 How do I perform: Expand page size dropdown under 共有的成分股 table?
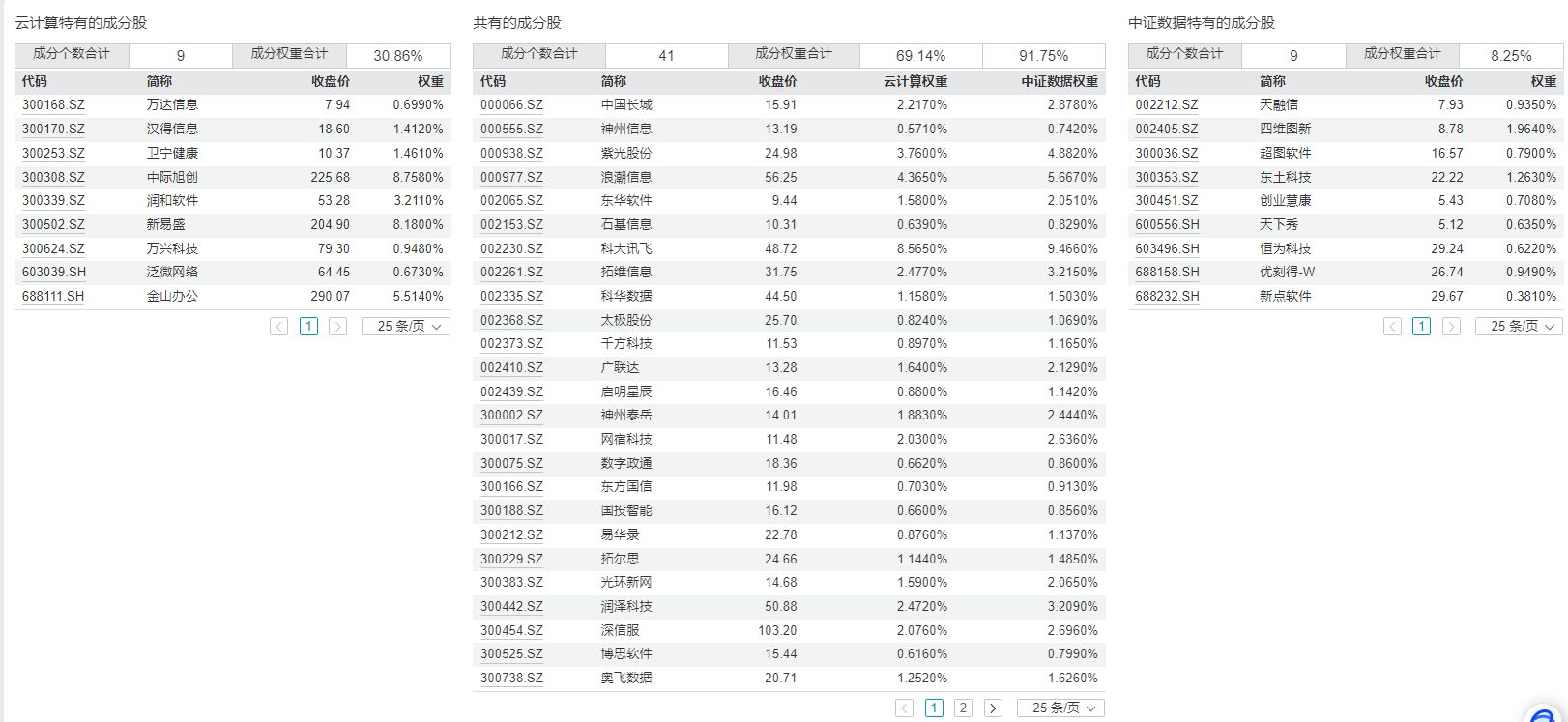pos(1060,708)
